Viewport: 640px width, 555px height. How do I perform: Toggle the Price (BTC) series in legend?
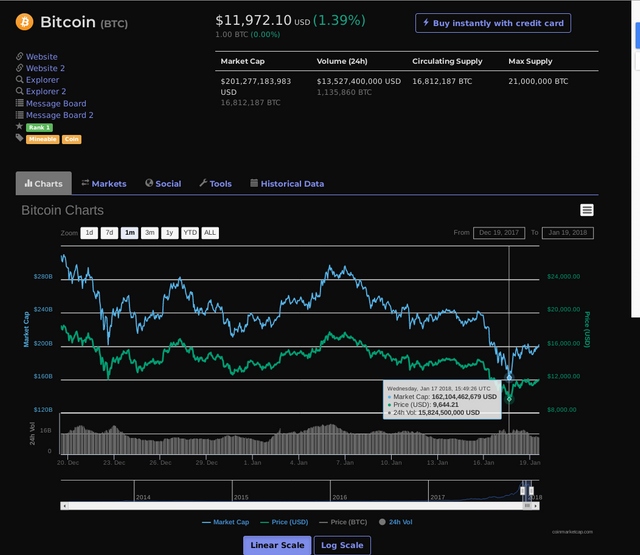coord(343,522)
